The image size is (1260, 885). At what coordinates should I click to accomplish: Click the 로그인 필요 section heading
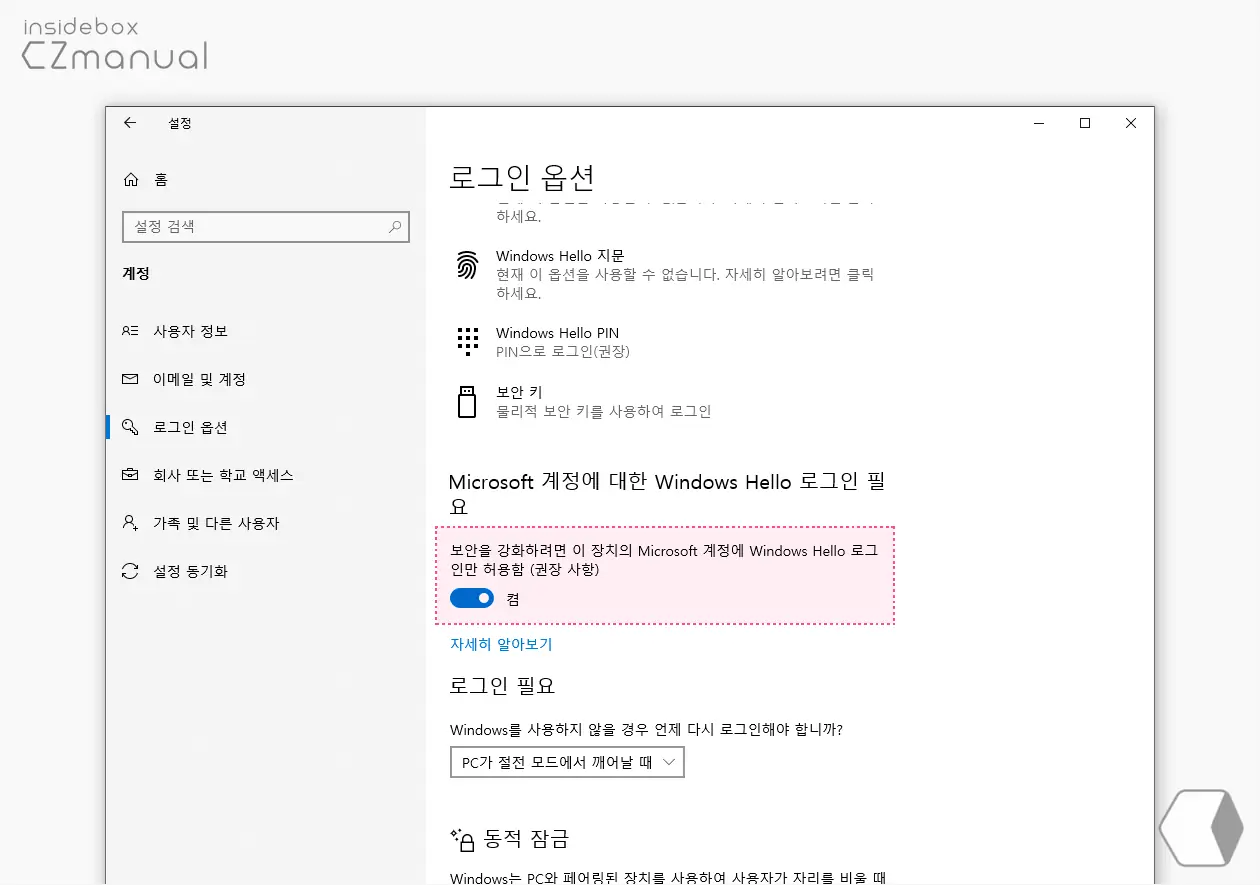pos(502,686)
